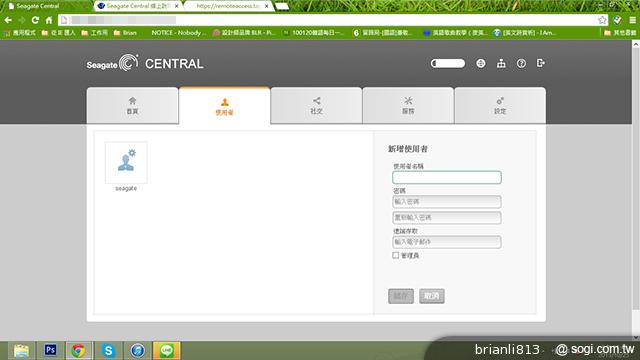Screen dimensions: 640x360
Task: Click the Chrome taskbar icon
Action: (79, 351)
